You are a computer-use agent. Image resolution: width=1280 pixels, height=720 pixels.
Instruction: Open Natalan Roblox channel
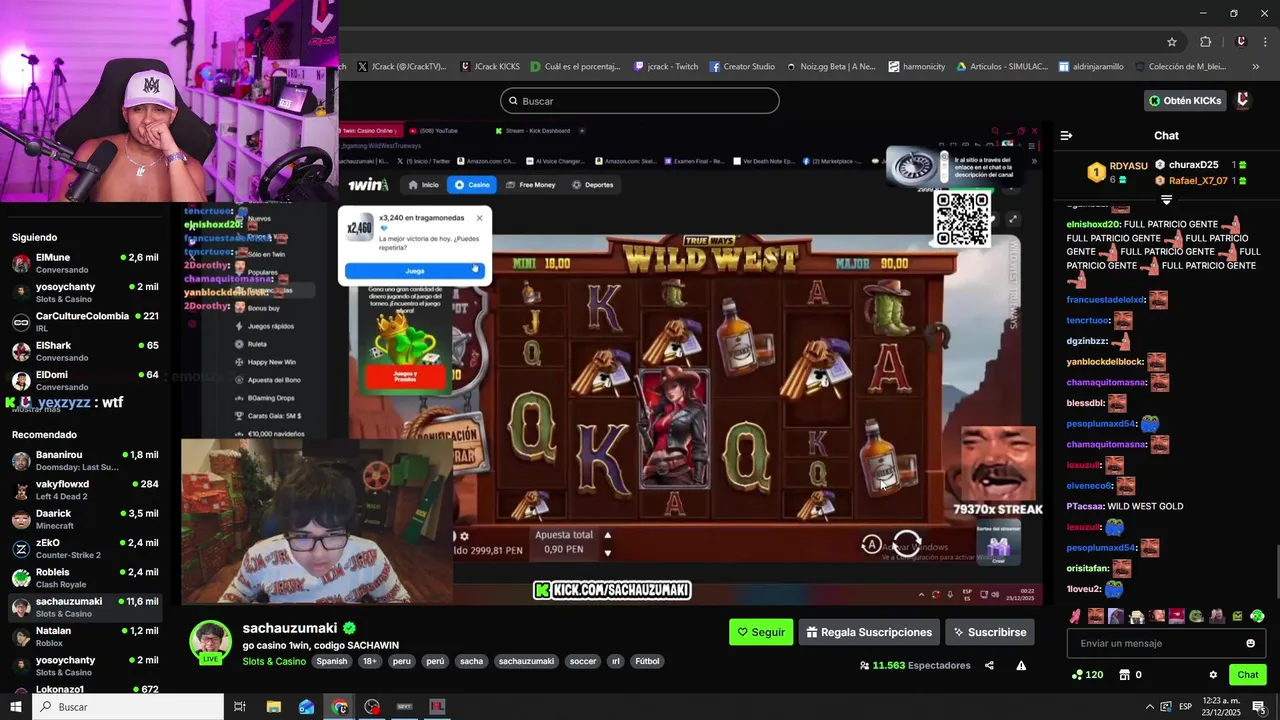pos(85,636)
